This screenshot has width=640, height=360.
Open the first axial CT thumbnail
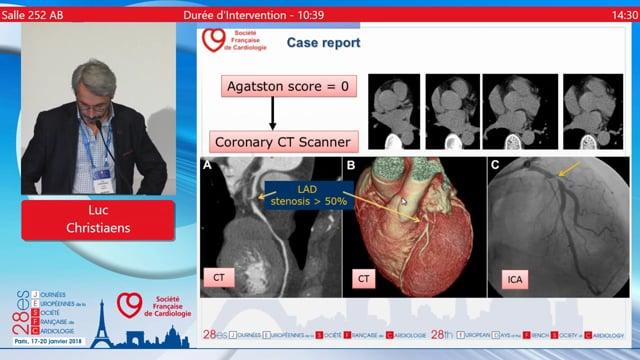coord(394,111)
